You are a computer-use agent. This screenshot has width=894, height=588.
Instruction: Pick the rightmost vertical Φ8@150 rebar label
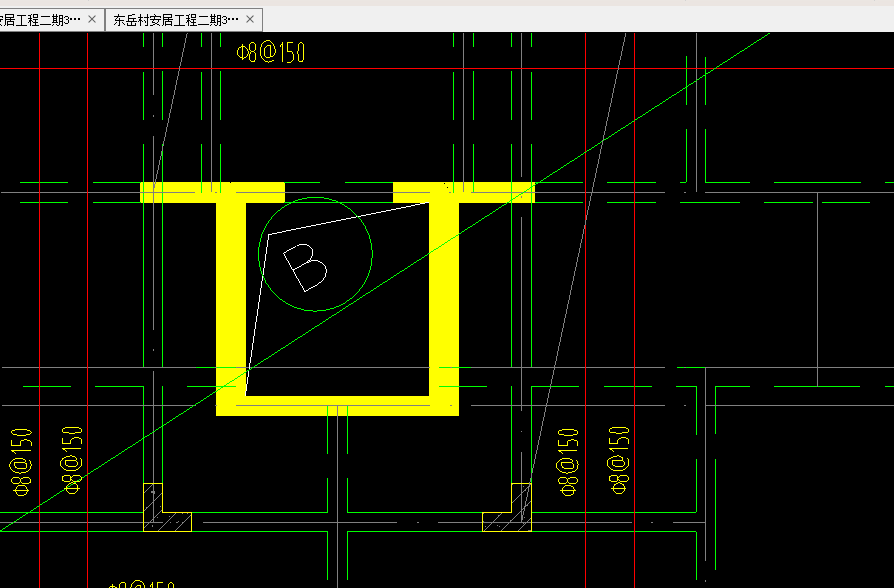pos(619,460)
